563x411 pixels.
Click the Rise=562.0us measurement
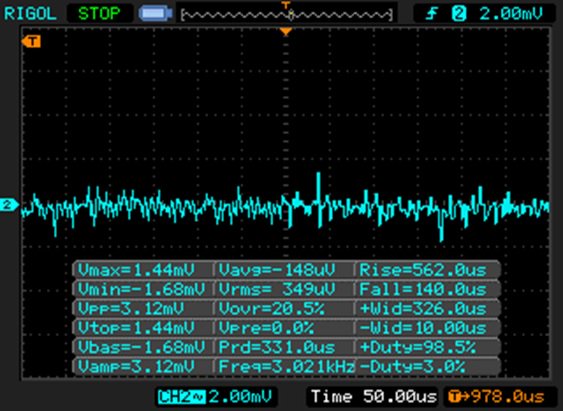pyautogui.click(x=423, y=270)
